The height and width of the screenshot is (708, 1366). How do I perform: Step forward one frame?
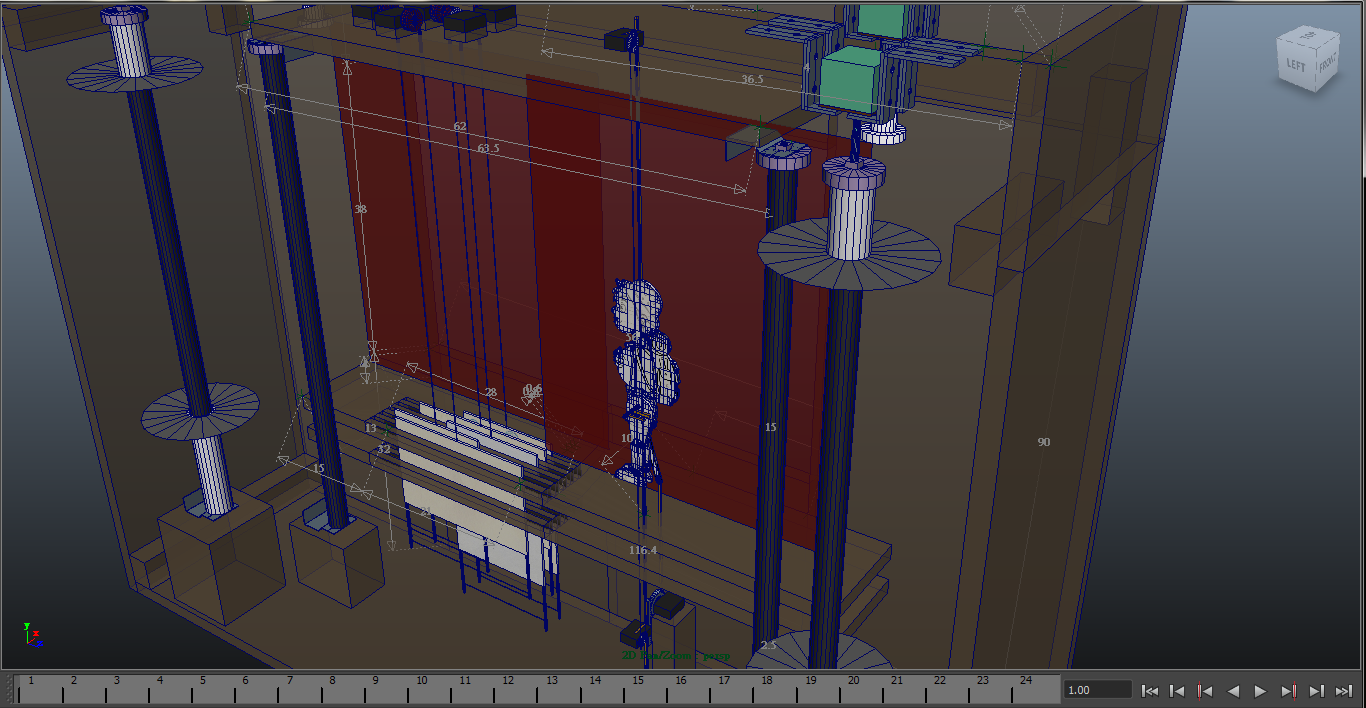(1317, 690)
